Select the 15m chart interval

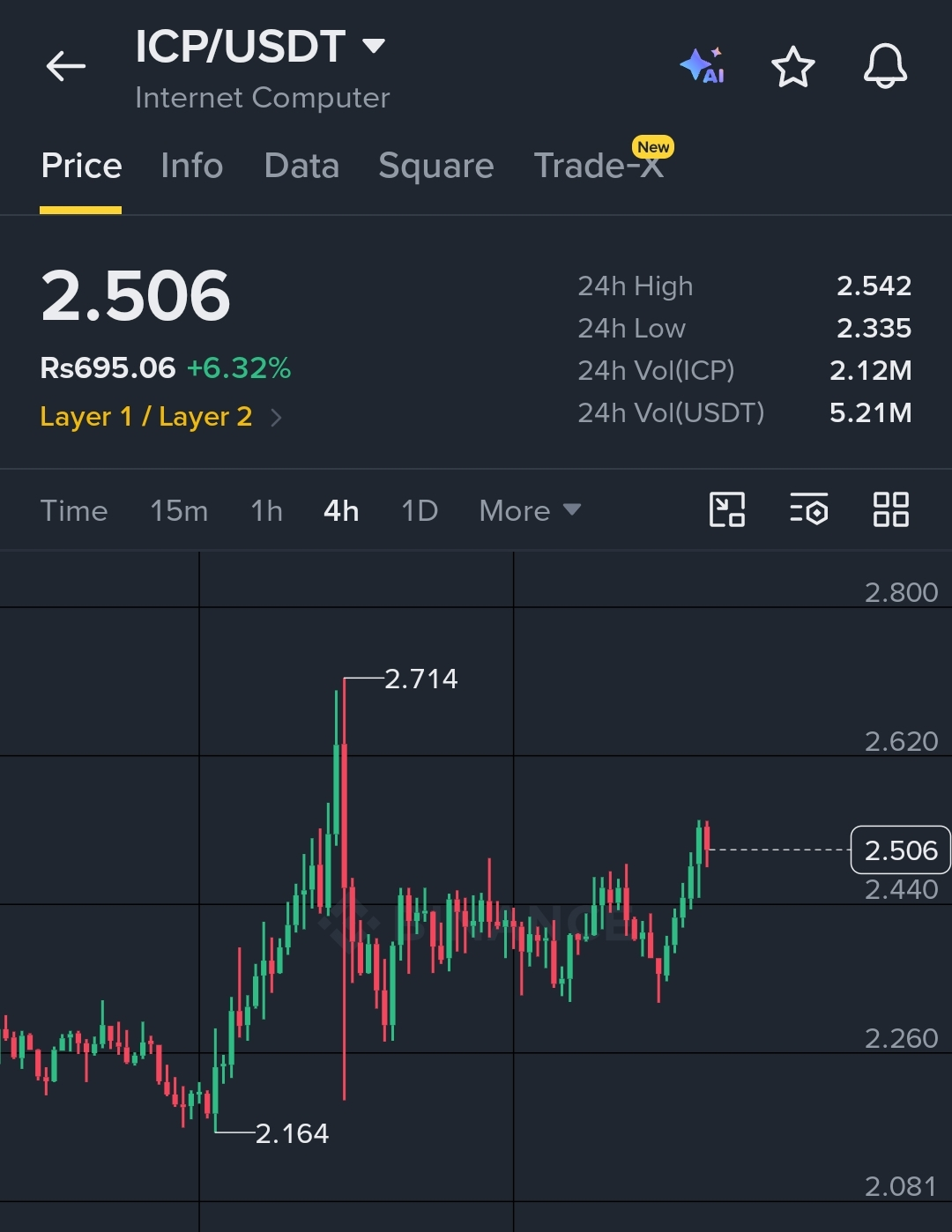(179, 510)
